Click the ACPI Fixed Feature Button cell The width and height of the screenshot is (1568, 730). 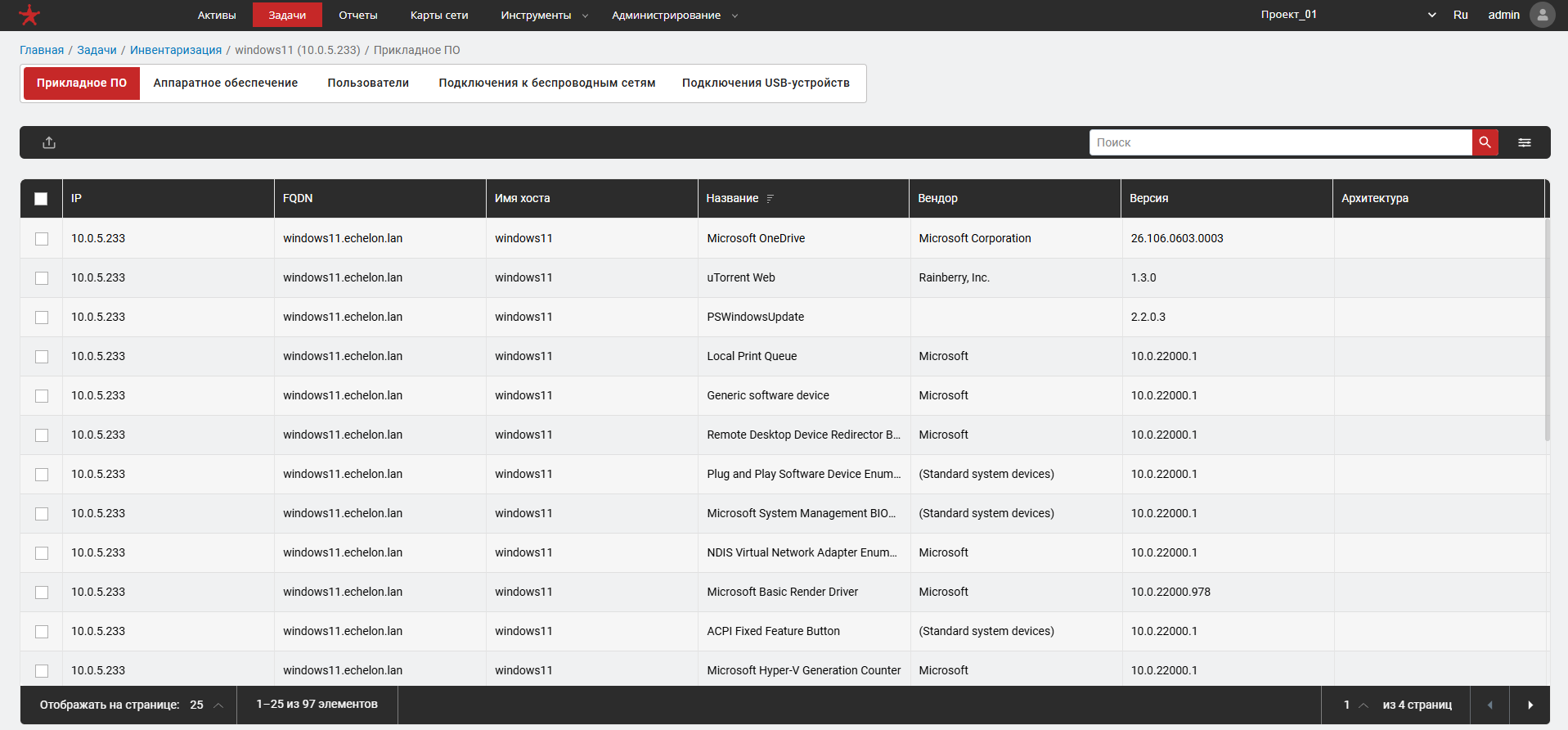[803, 631]
